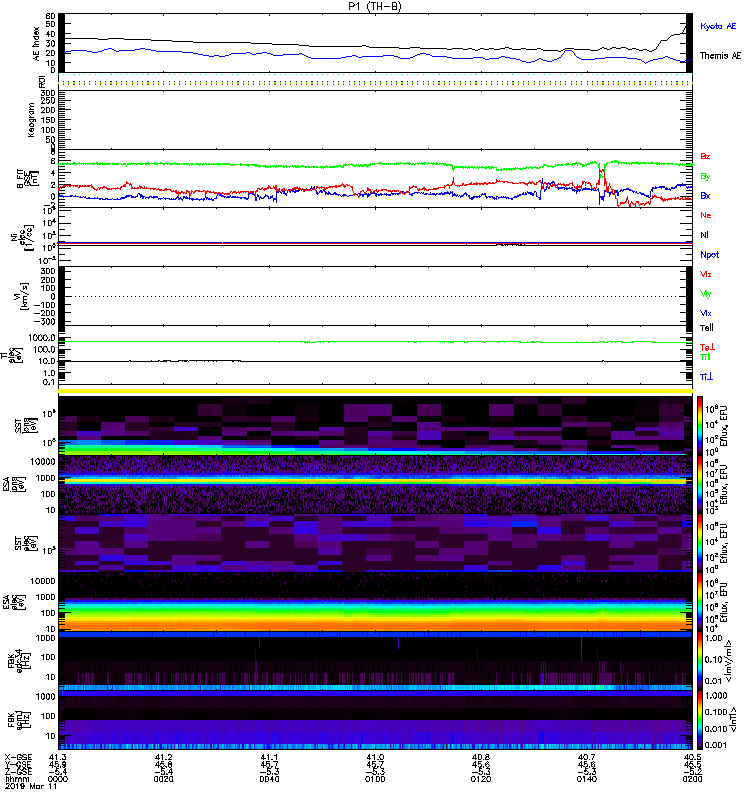Click the Ti panel '1000.0' tick label
Screen dimensions: 750x800
(42, 338)
